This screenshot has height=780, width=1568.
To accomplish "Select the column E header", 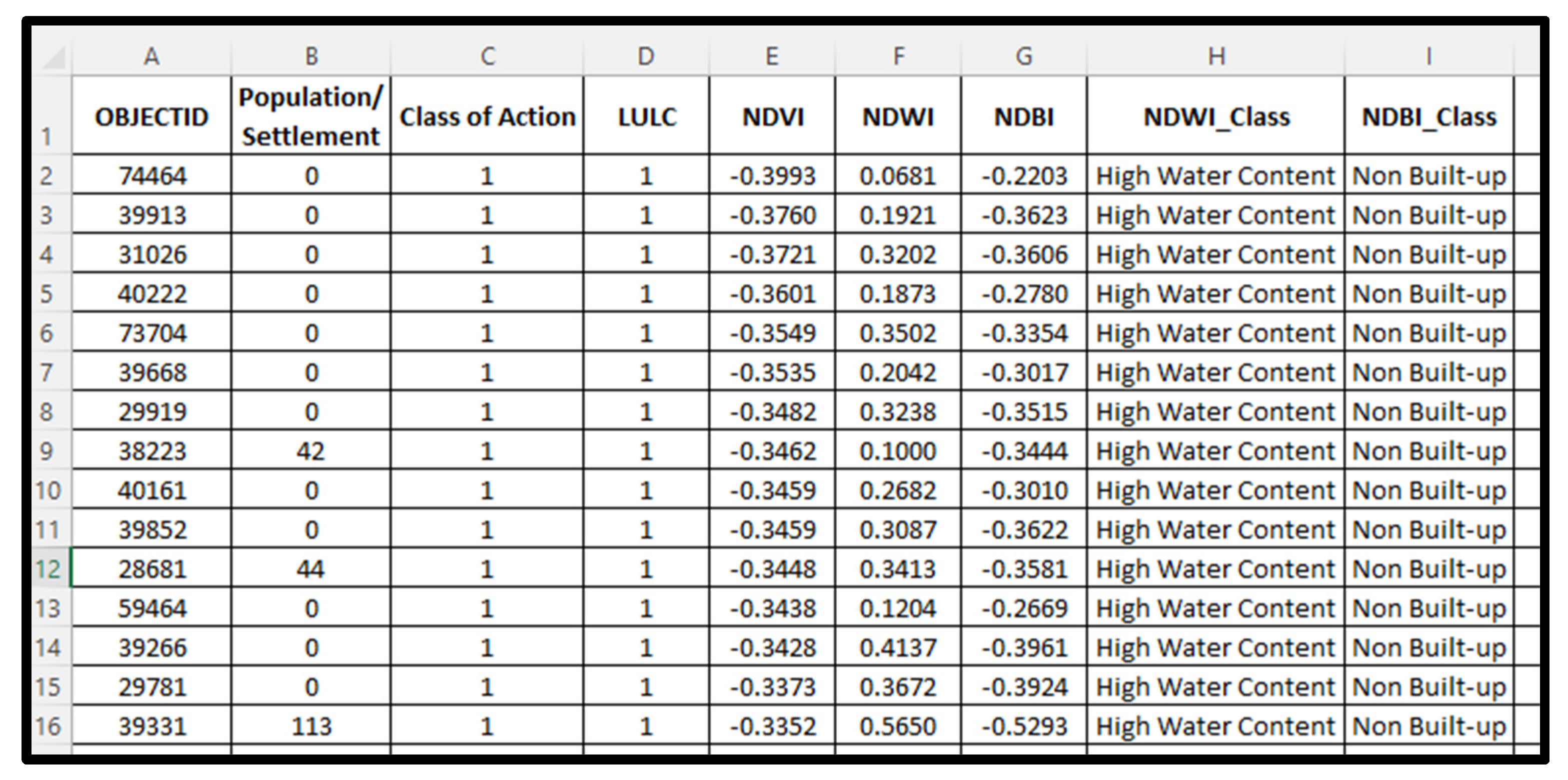I will coord(772,56).
